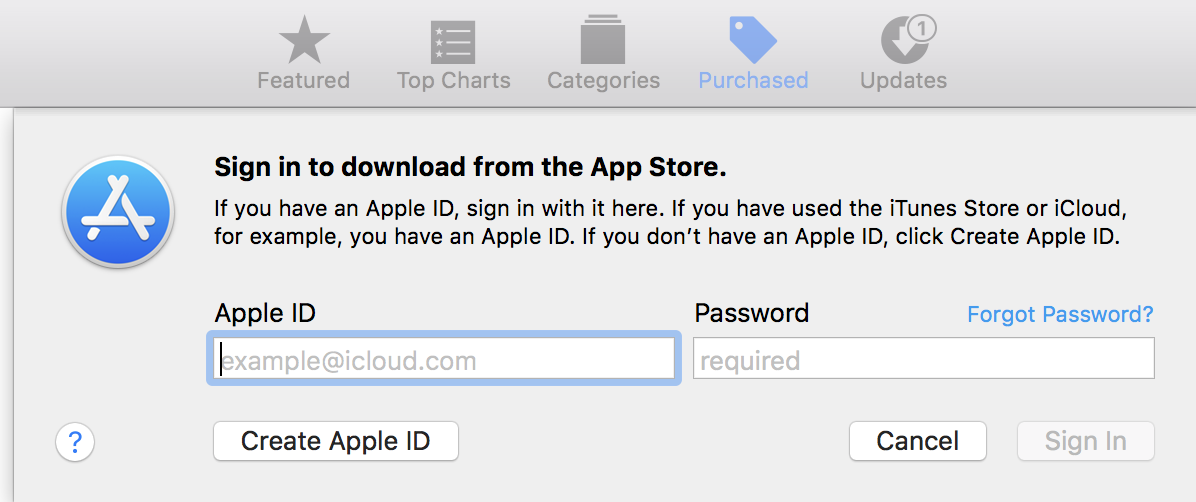Click into the Password required field
This screenshot has width=1196, height=502.
(x=923, y=359)
